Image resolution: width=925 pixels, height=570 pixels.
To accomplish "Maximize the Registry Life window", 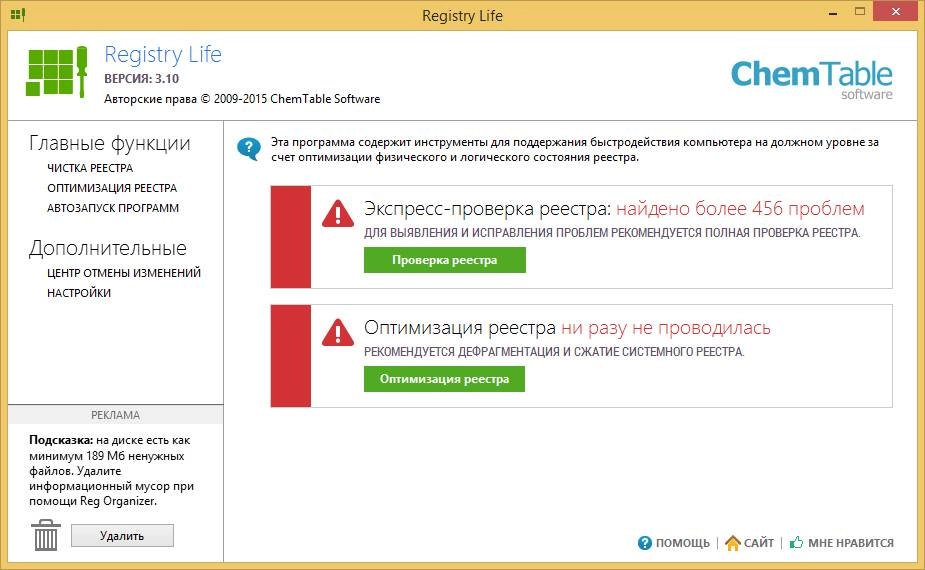I will pos(860,12).
